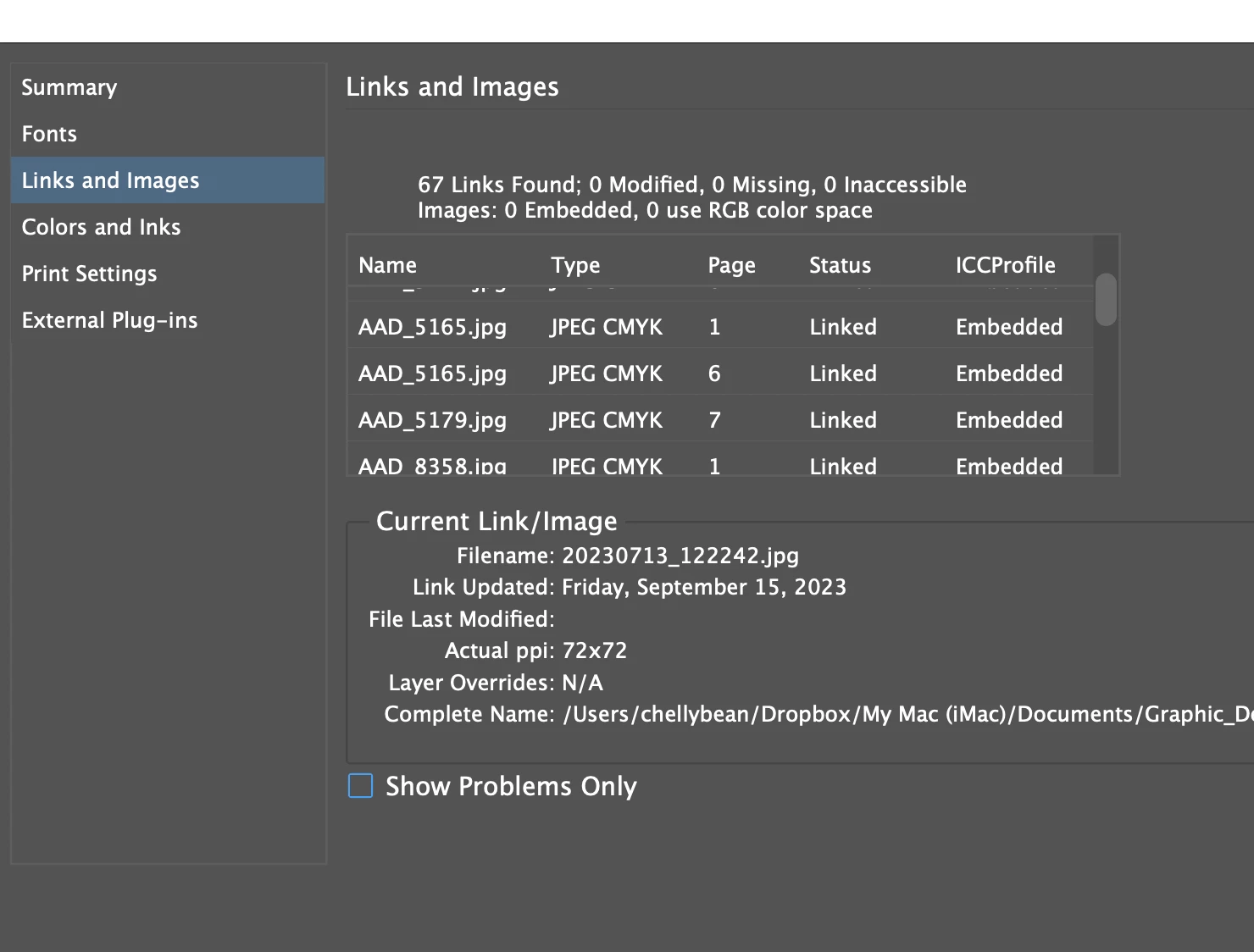The height and width of the screenshot is (952, 1254).
Task: Click the Name column header
Action: click(387, 265)
